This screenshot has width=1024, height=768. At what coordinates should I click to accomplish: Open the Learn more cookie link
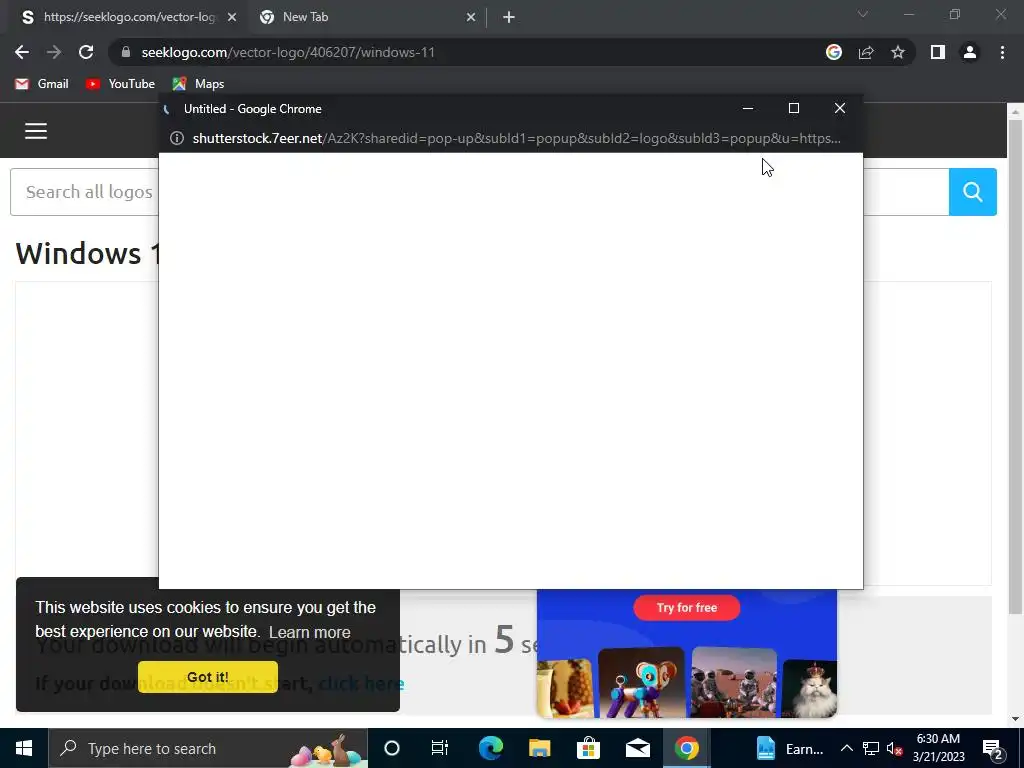[310, 632]
